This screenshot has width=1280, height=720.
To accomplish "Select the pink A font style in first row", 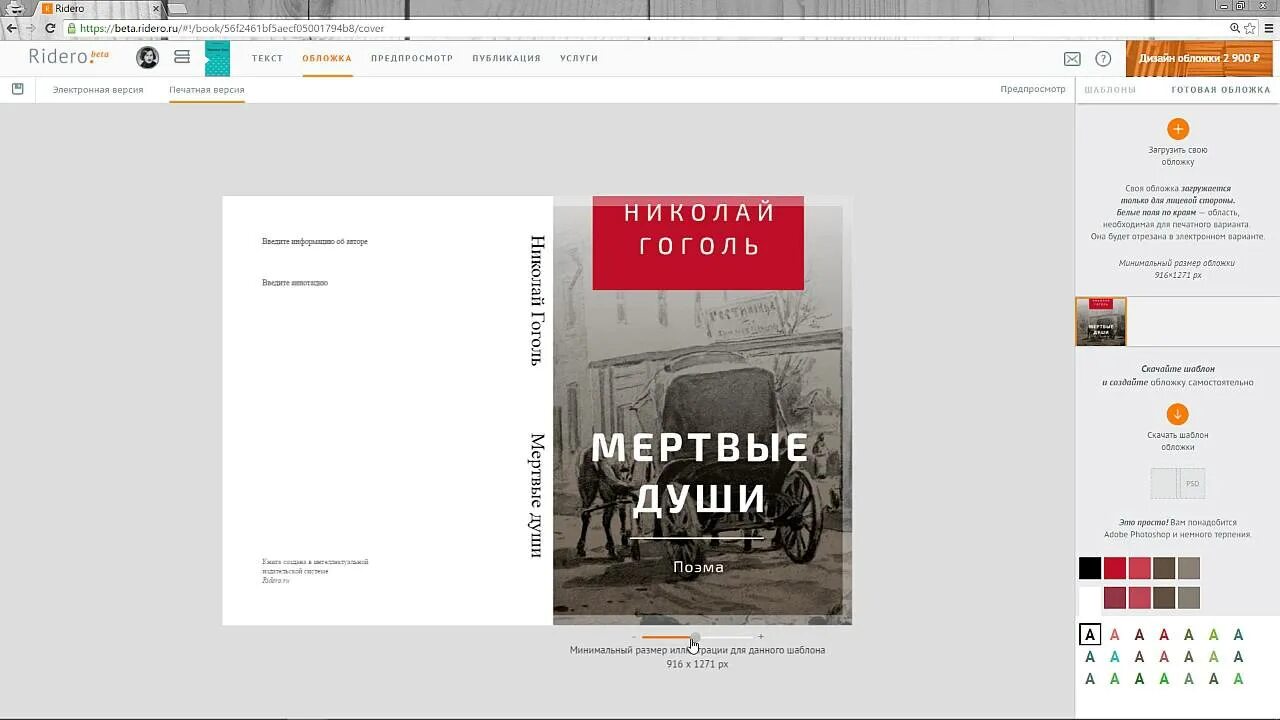I will [1115, 634].
